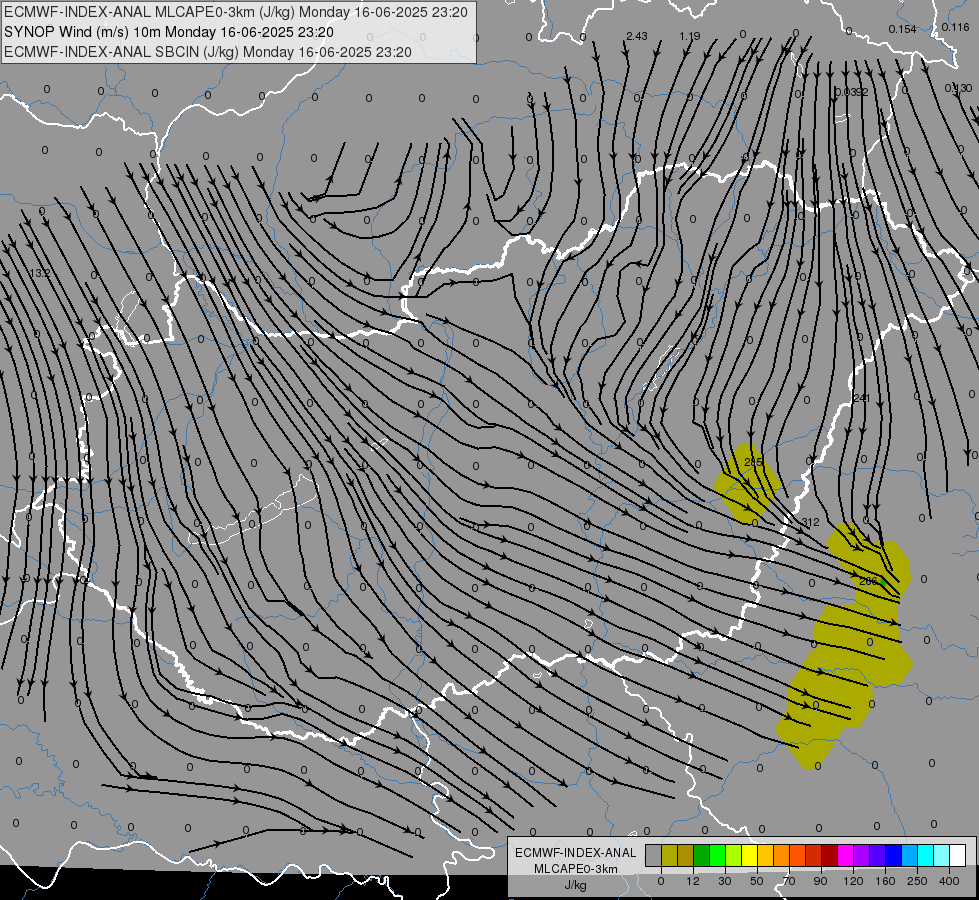
Task: Click the map value '312'
Action: 810,522
